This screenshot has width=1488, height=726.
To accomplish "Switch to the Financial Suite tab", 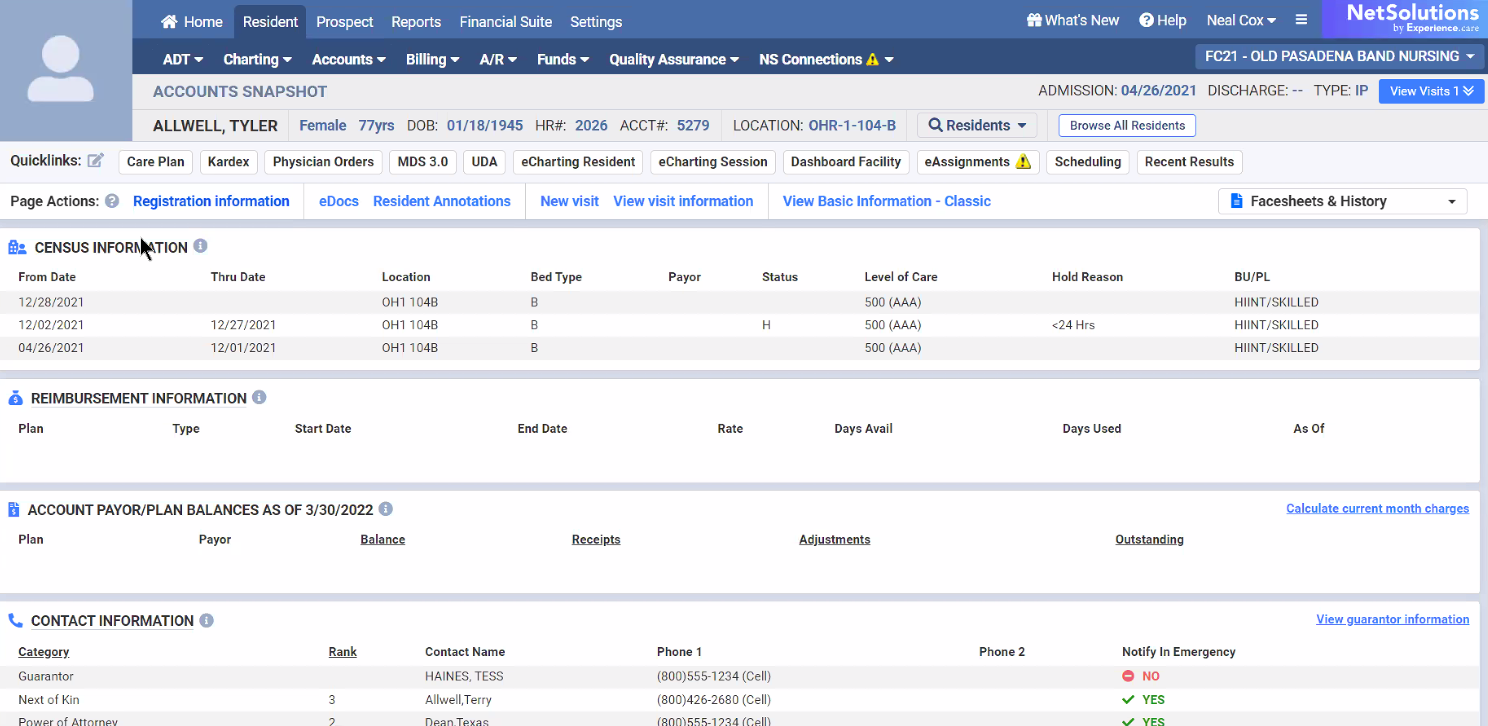I will (x=506, y=21).
